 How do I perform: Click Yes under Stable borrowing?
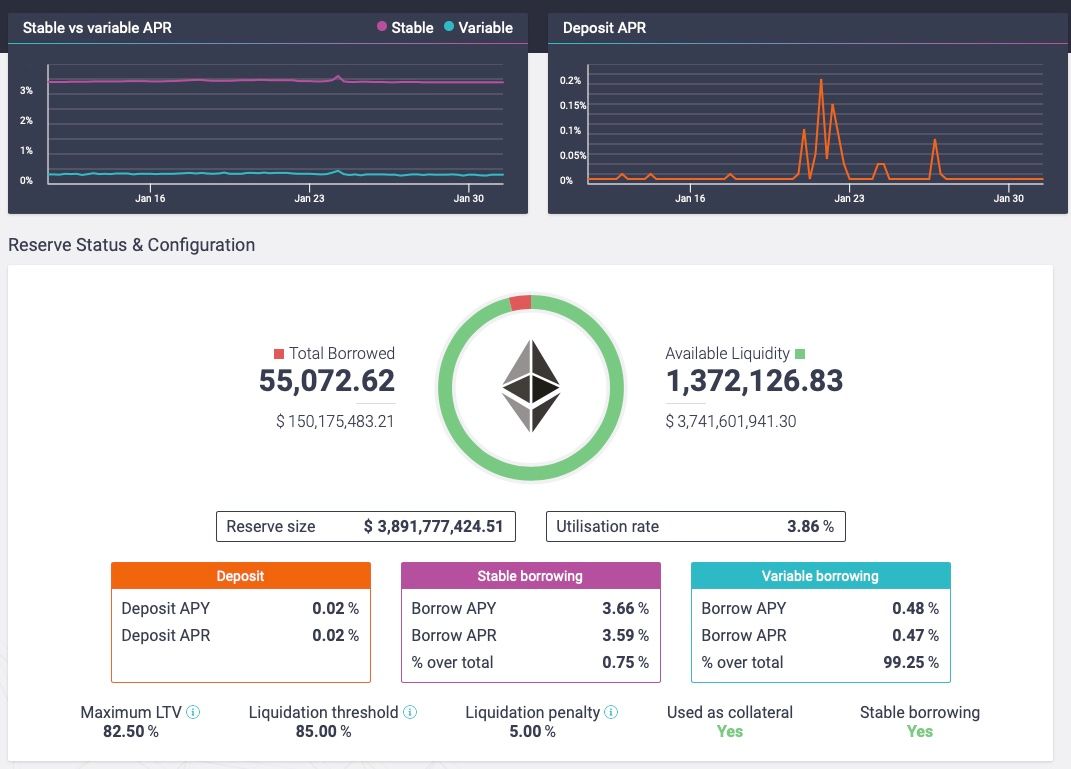pyautogui.click(x=919, y=731)
